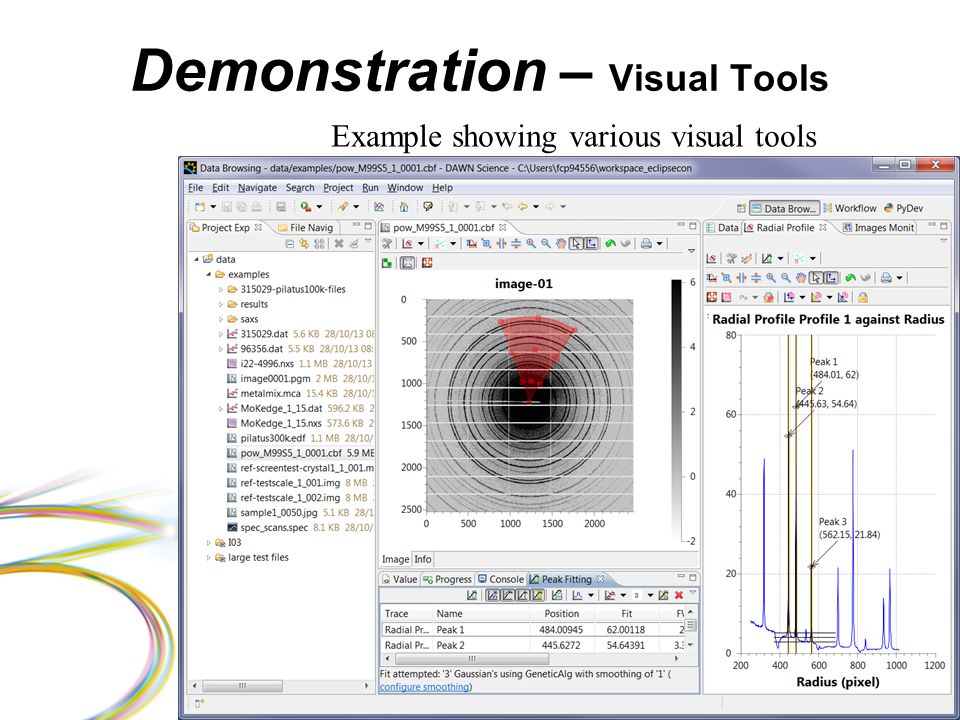Expand the 315029-pilatus100k-files folder
Viewport: 960px width, 720px height.
click(x=220, y=290)
